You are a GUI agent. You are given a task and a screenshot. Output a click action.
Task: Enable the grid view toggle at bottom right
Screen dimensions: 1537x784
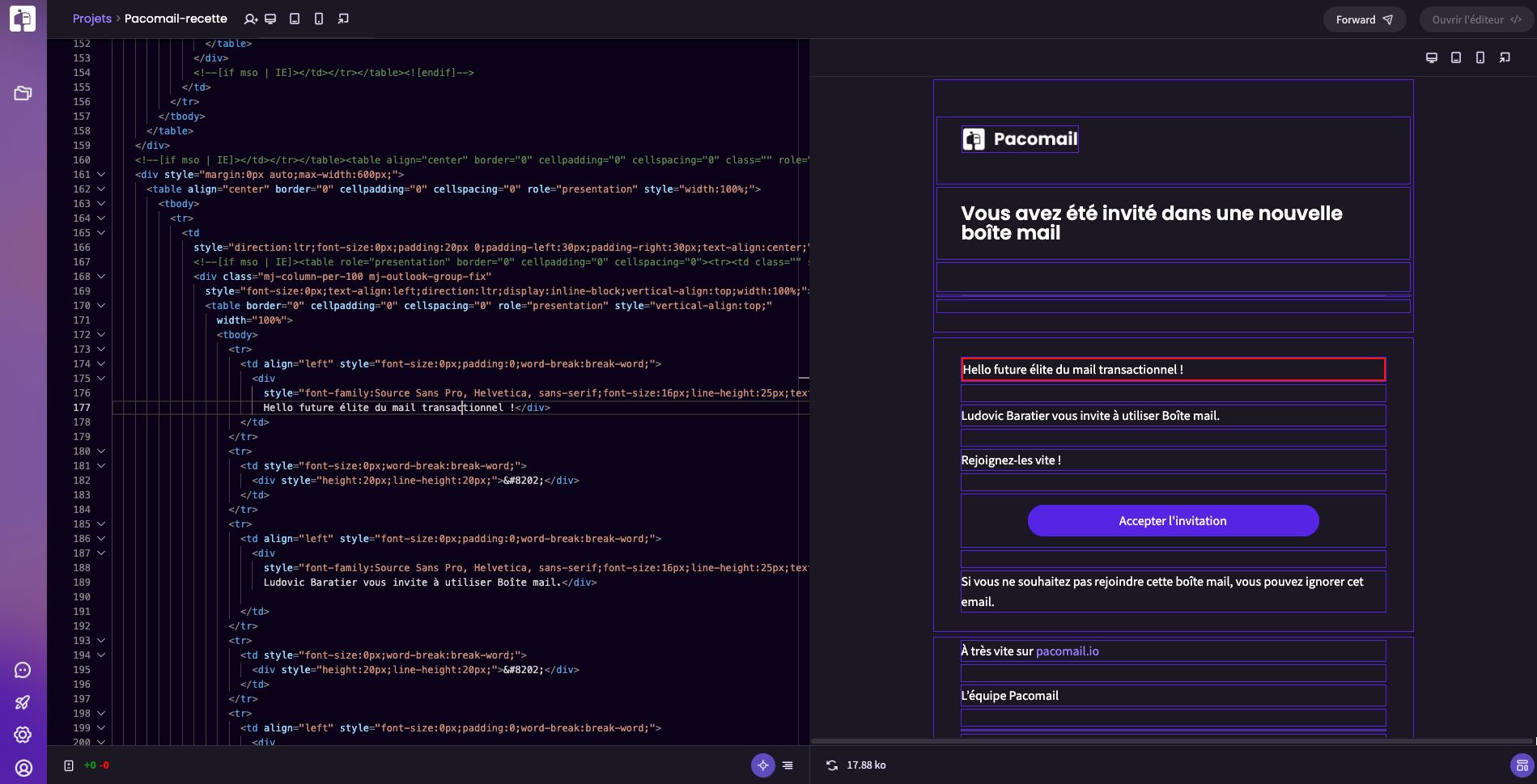tap(1521, 765)
